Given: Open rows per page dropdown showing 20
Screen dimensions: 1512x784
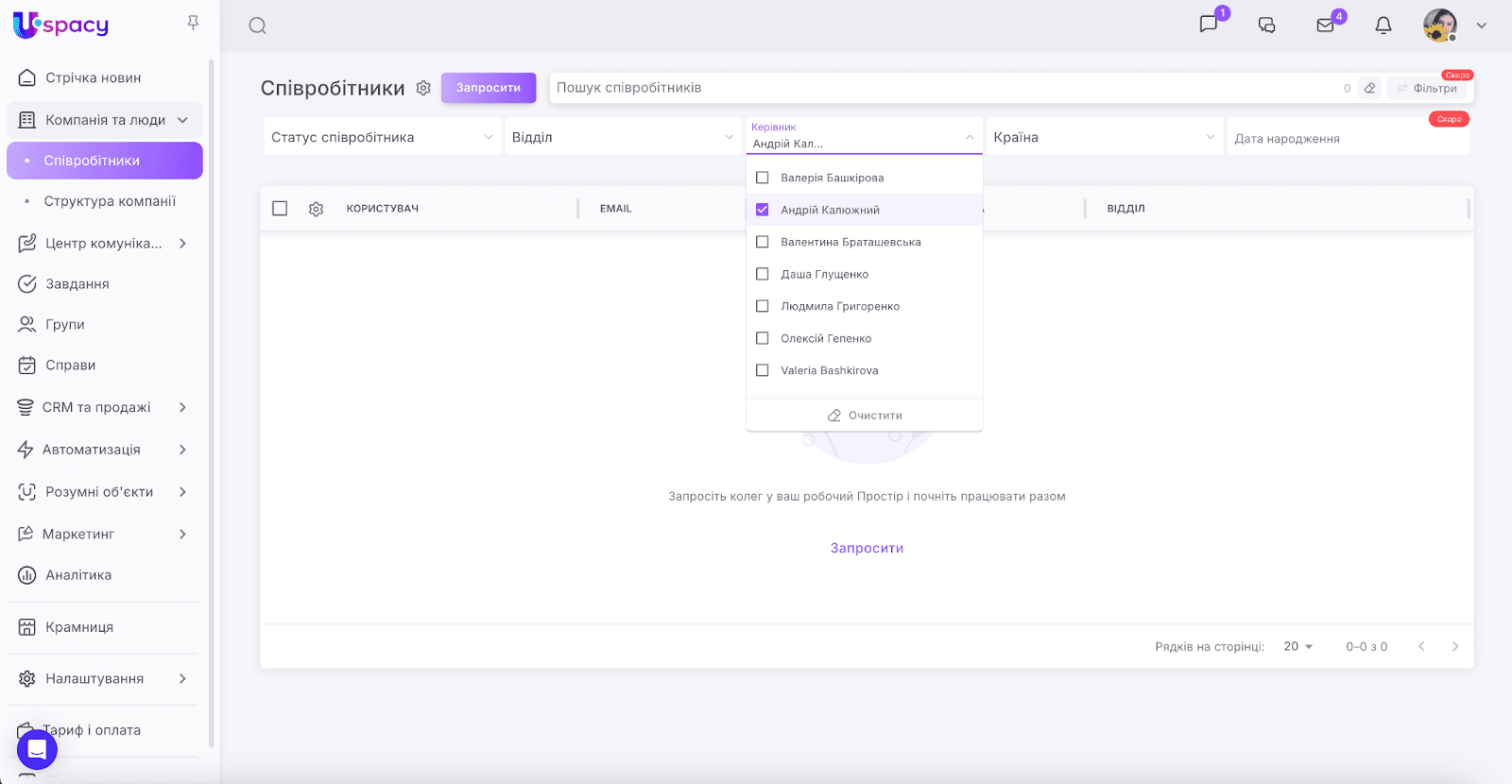Looking at the screenshot, I should click(x=1297, y=647).
